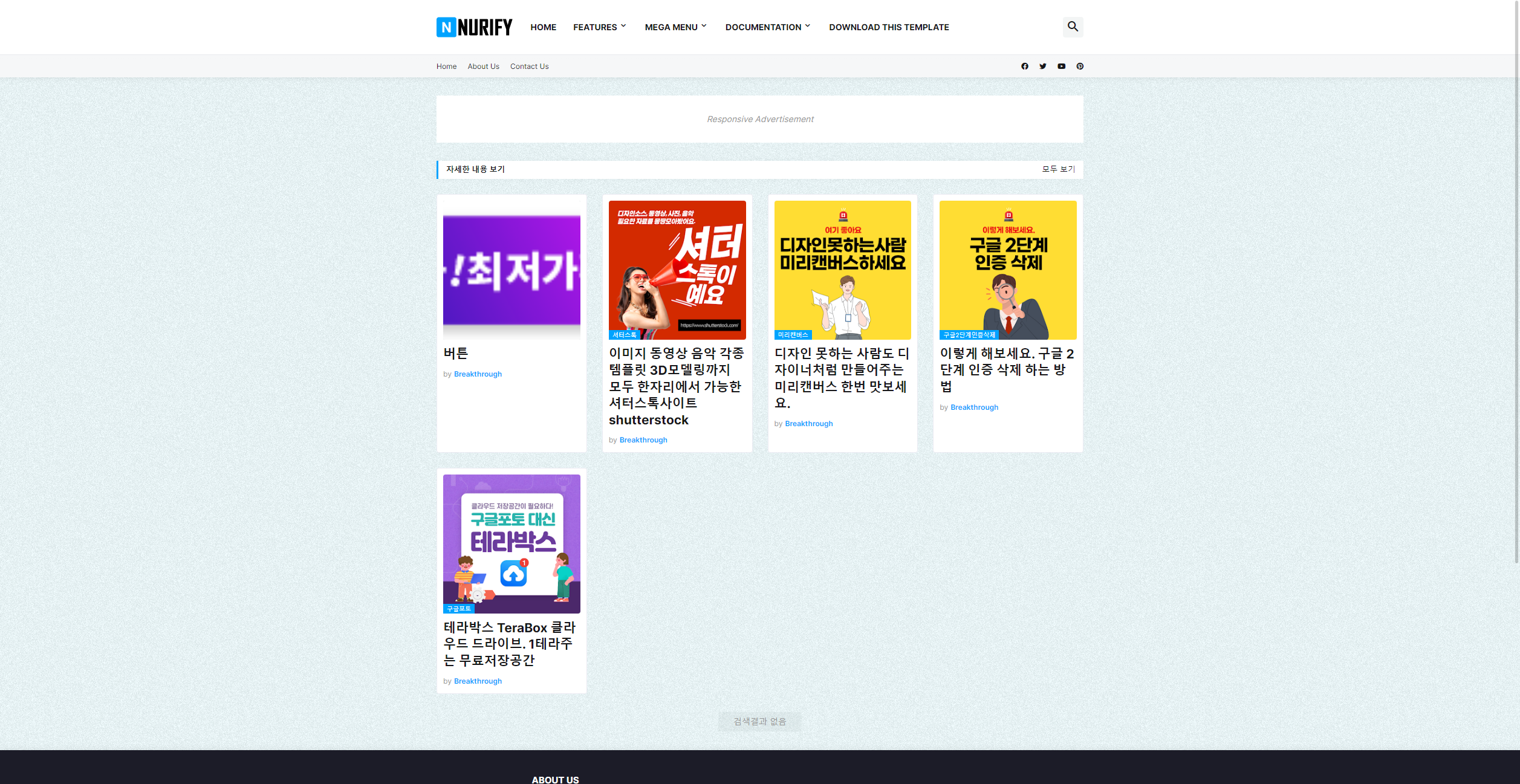Open the YouTube social icon

coord(1061,66)
